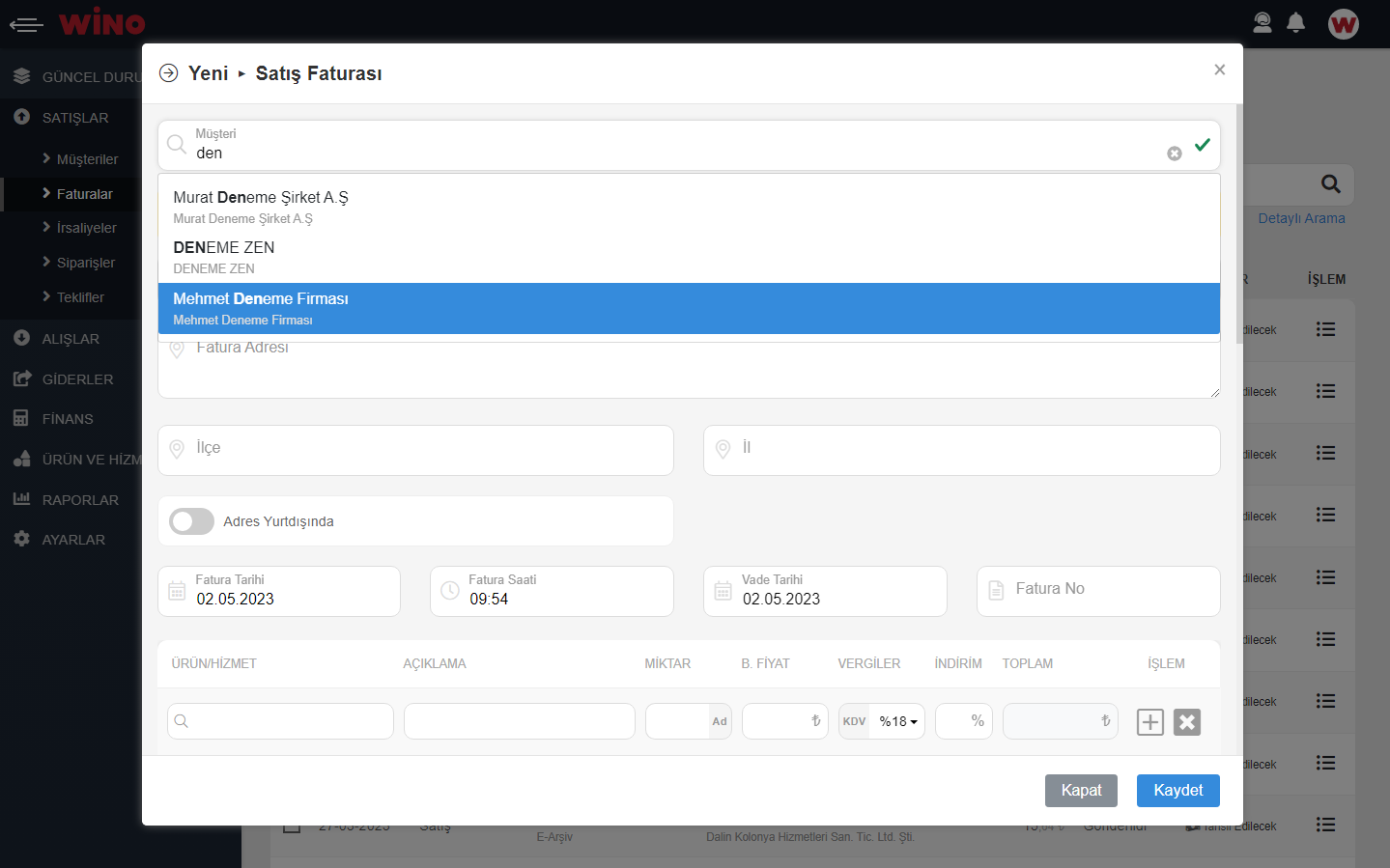Expand the ALIŞLAR sidebar section
Viewport: 1390px width, 868px height.
tap(71, 339)
